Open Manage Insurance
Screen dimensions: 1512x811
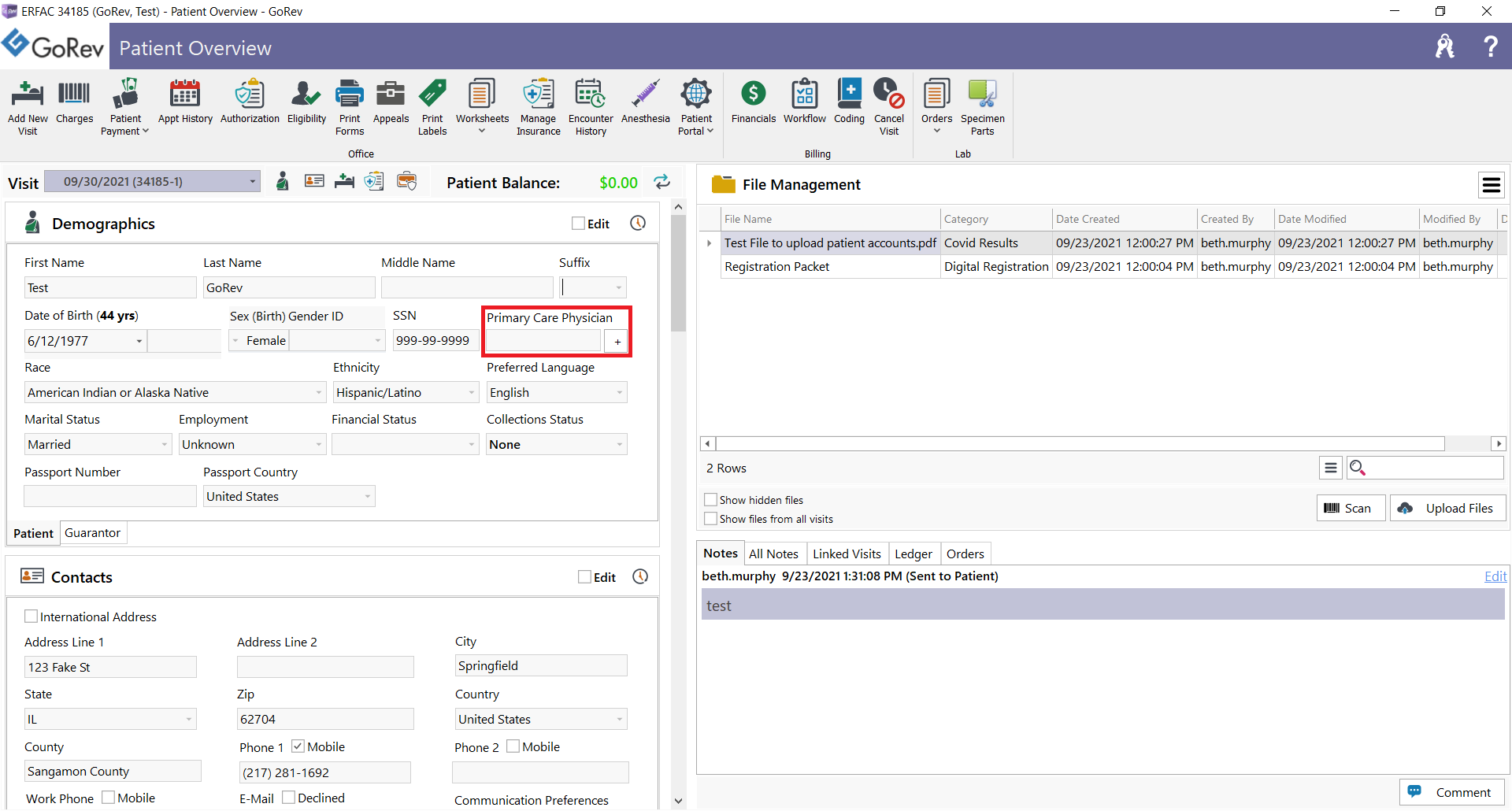tap(539, 107)
